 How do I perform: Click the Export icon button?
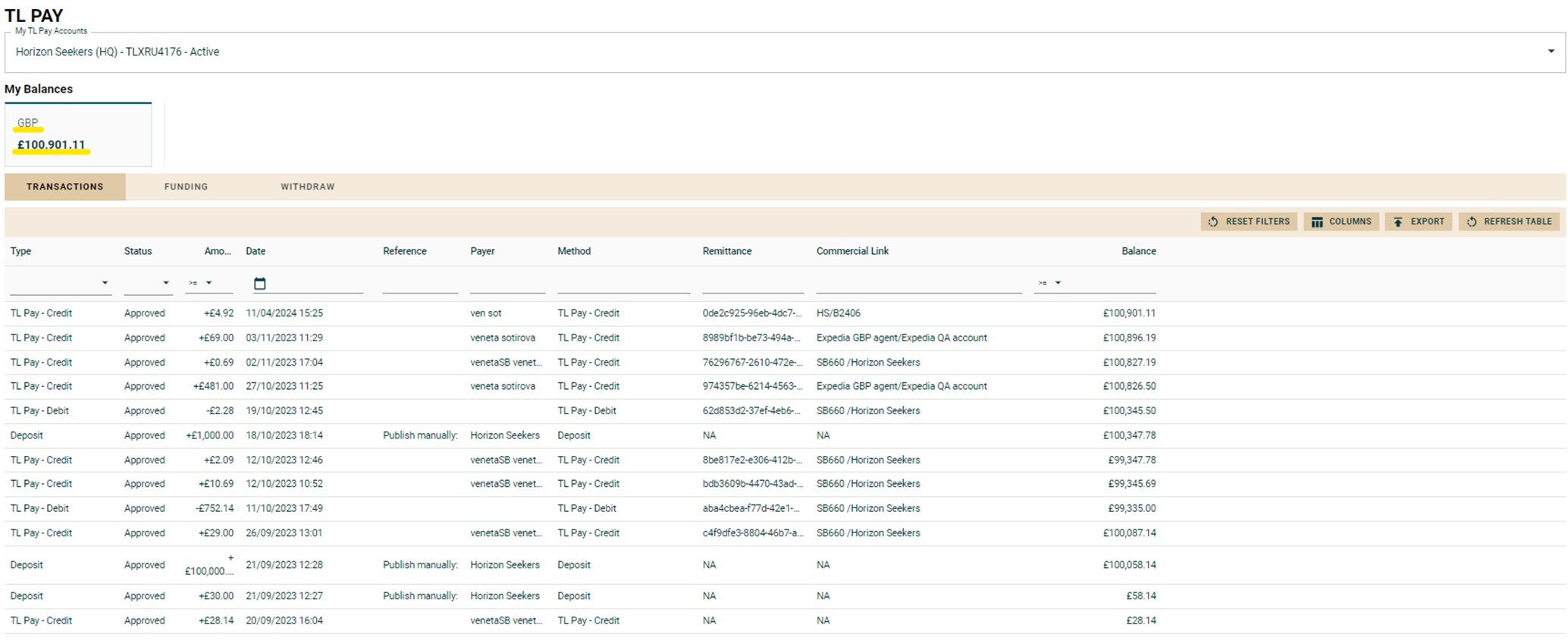tap(1419, 221)
